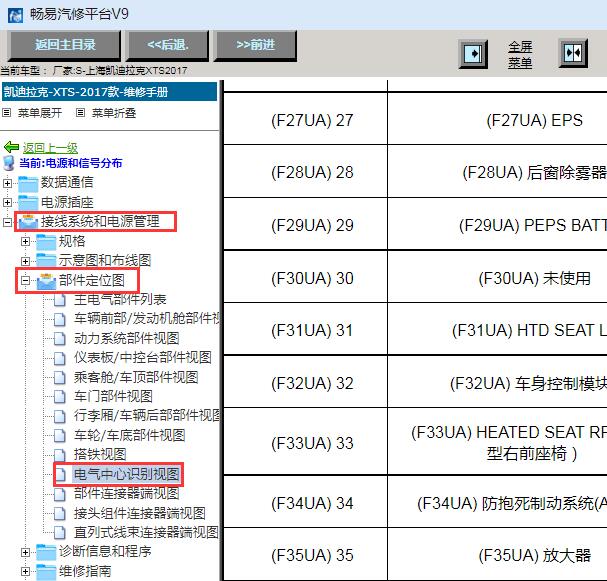Open the 全屏菜单 full screen menu link
Image resolution: width=607 pixels, height=581 pixels.
tap(520, 55)
